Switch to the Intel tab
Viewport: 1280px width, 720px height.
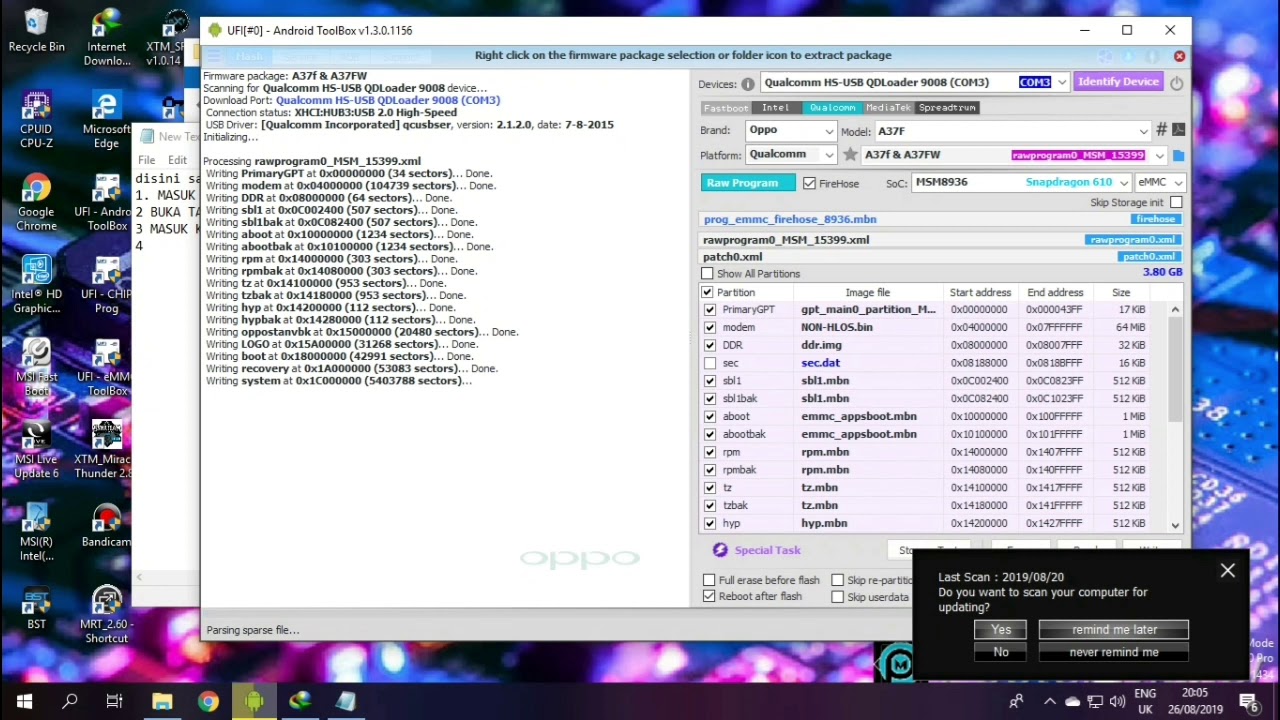[x=776, y=108]
